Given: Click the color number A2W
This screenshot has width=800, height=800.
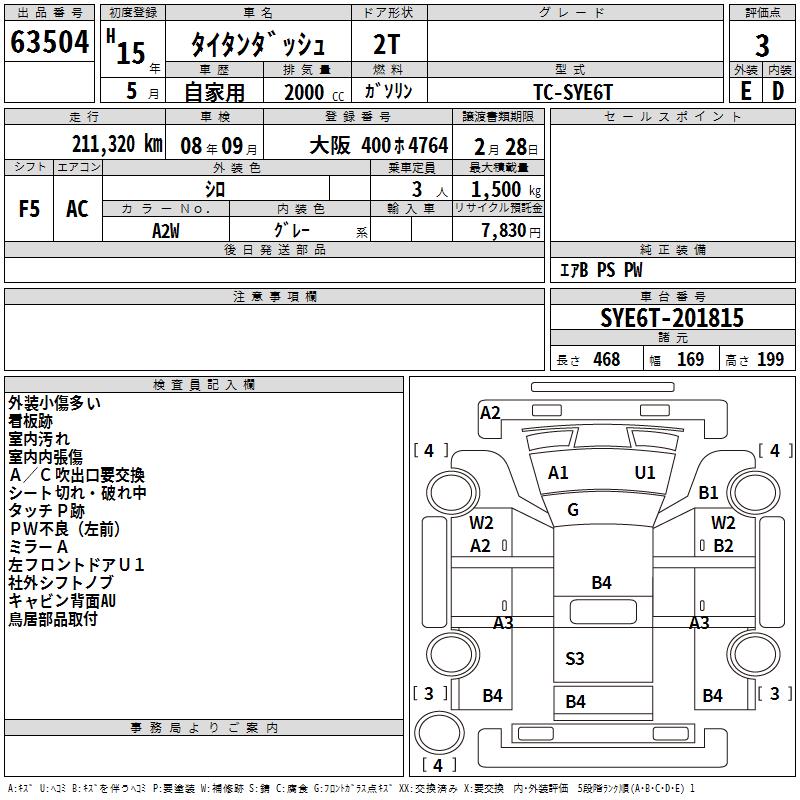Looking at the screenshot, I should click(x=166, y=229).
